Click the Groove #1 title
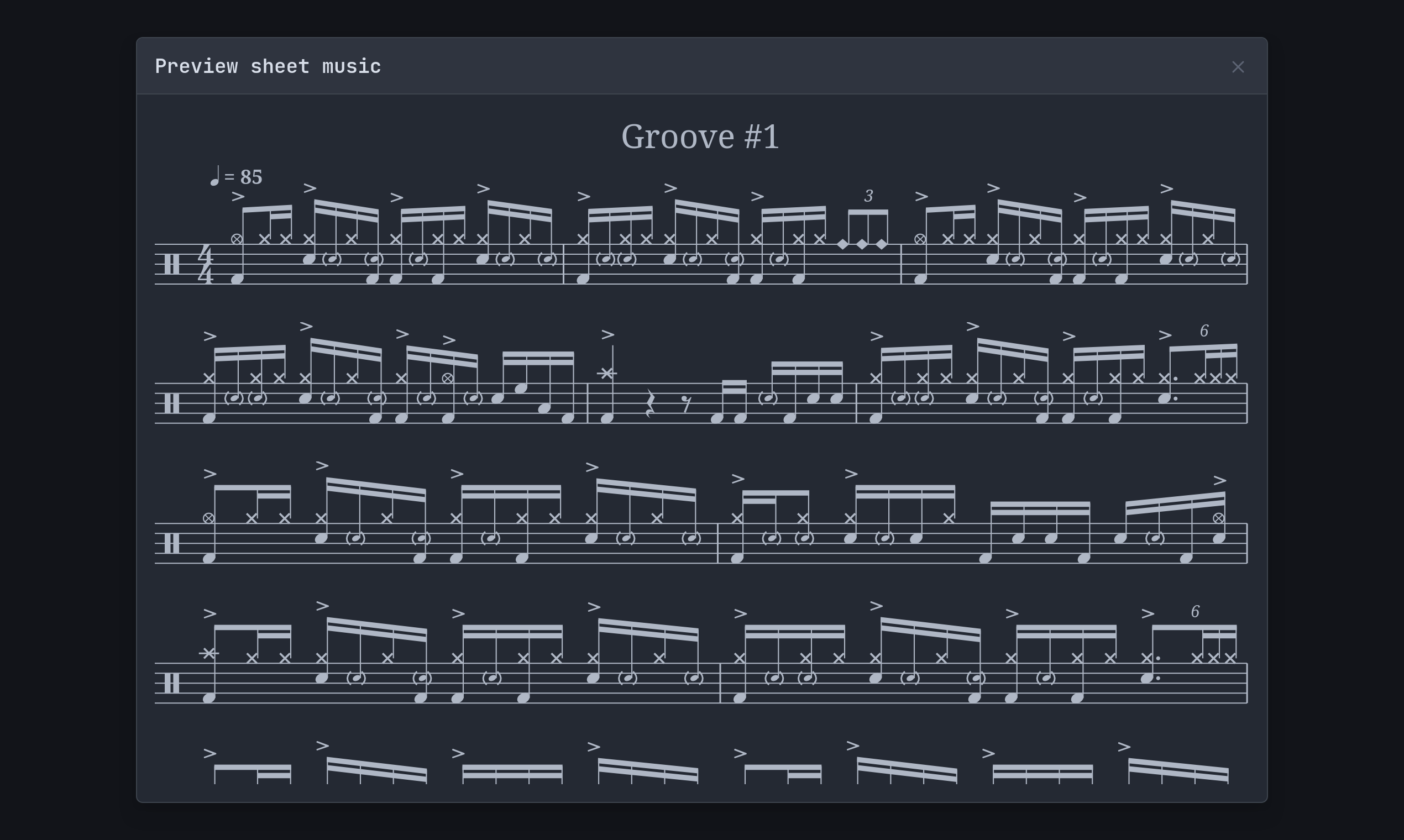Viewport: 1404px width, 840px height. (x=700, y=137)
